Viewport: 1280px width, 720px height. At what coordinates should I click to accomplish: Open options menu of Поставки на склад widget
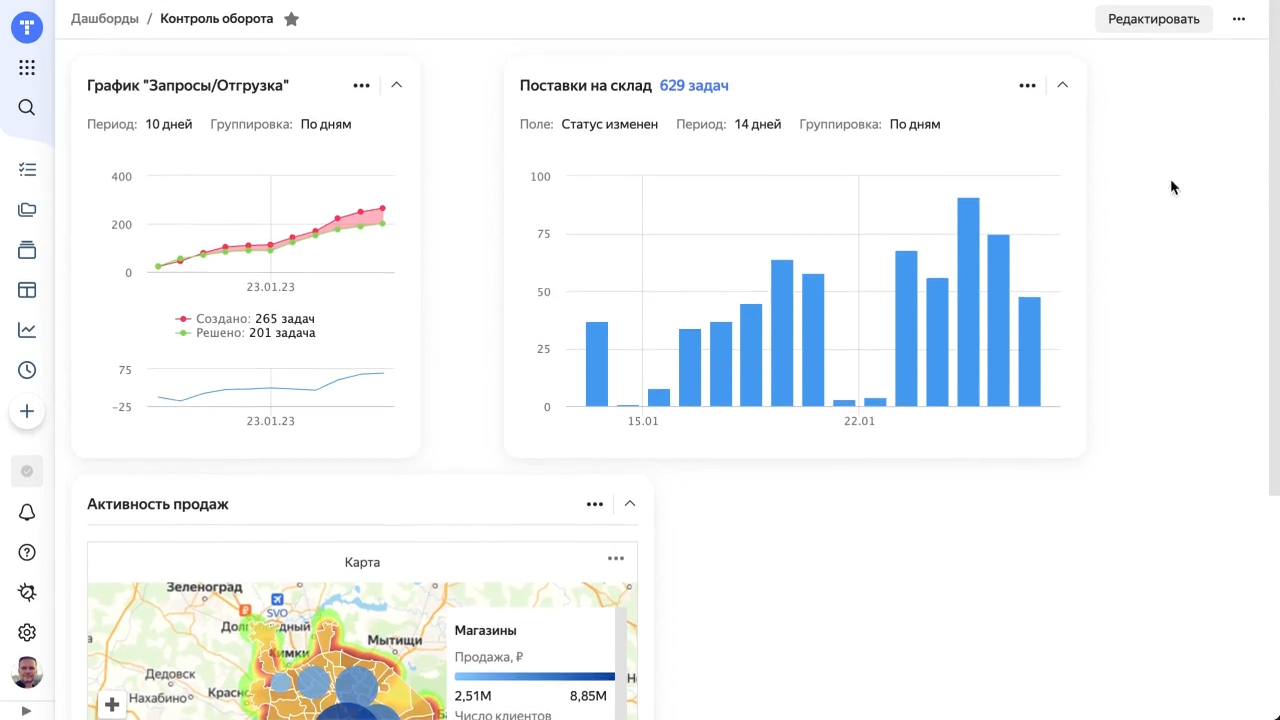(1027, 85)
